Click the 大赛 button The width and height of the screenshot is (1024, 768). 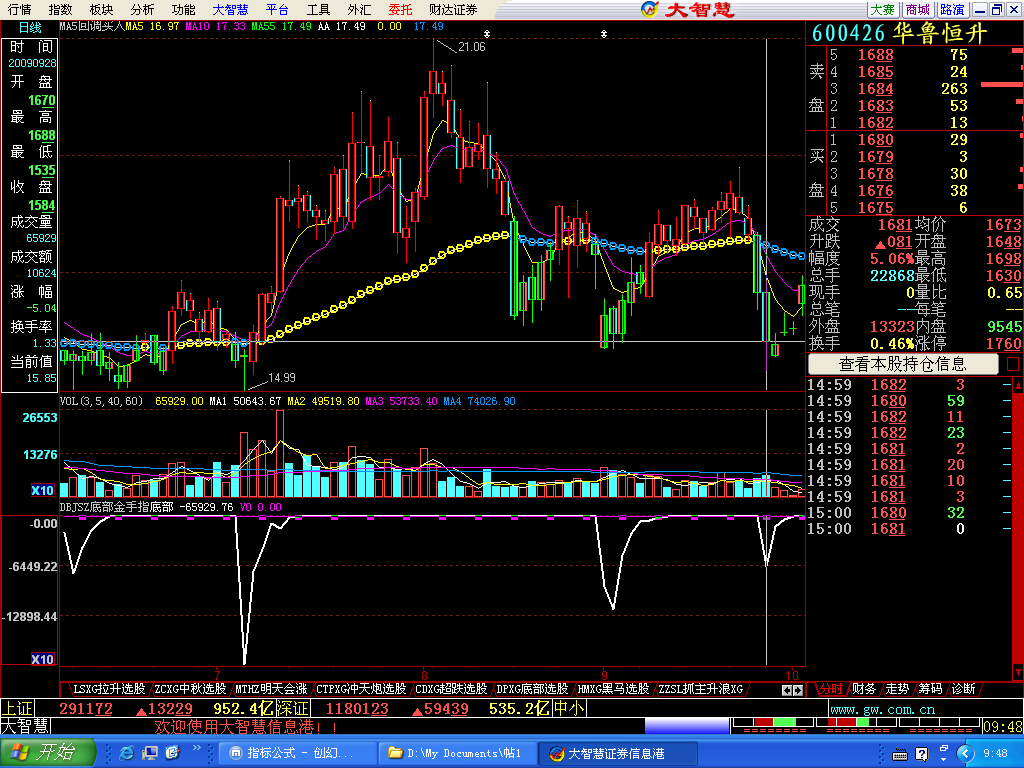pos(883,9)
